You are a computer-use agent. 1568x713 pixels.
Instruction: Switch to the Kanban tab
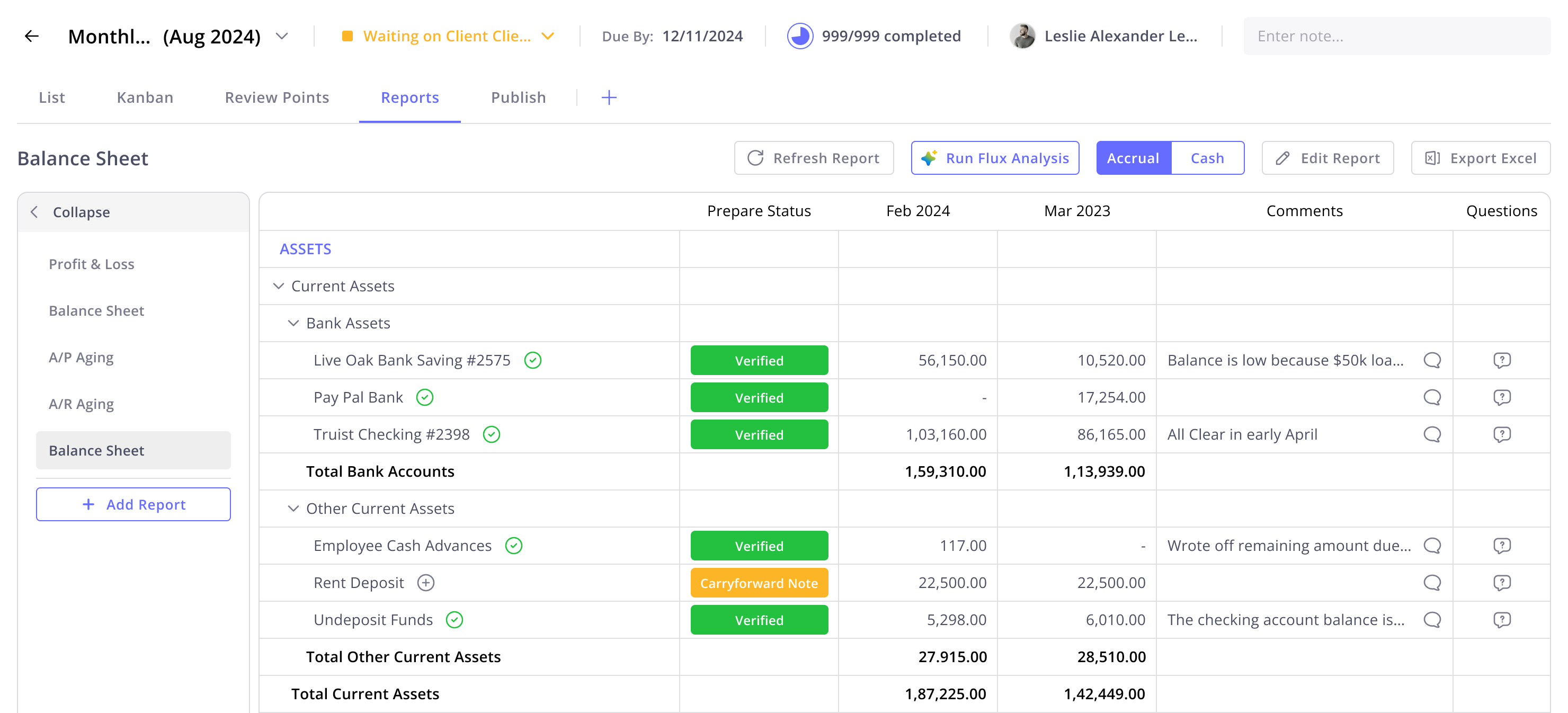[x=145, y=97]
